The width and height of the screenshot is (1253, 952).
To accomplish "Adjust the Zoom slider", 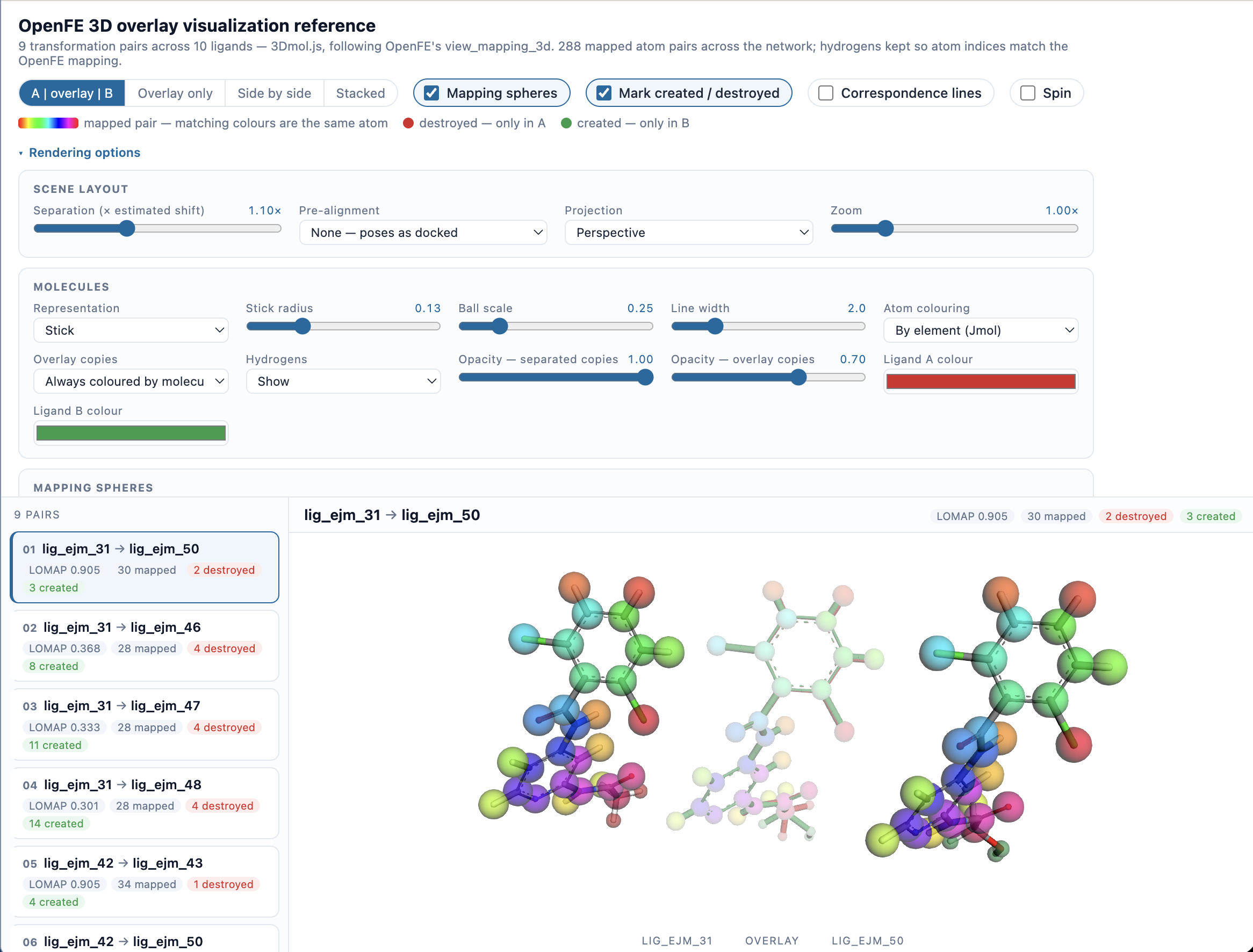I will (x=954, y=228).
